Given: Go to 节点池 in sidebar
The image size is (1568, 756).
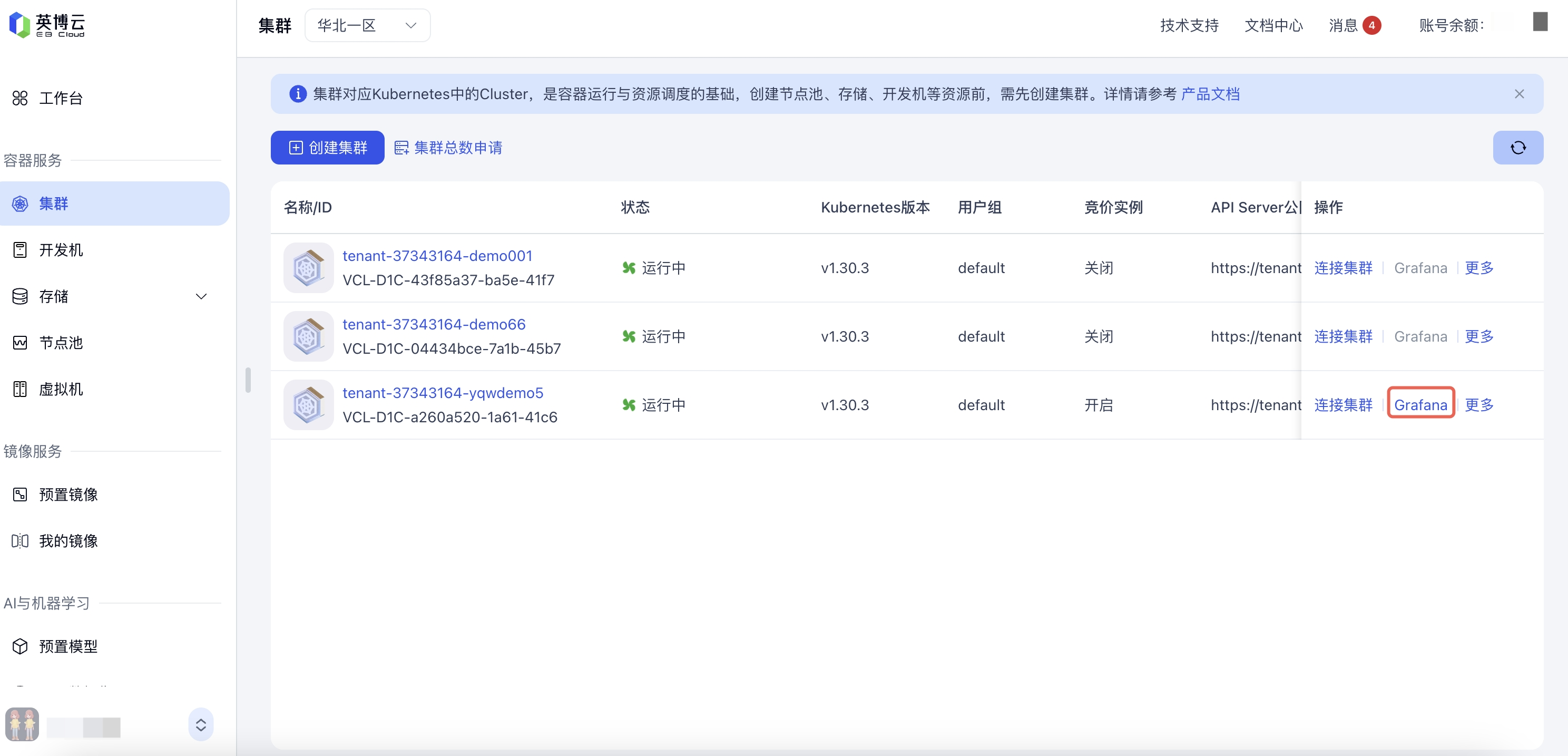Looking at the screenshot, I should click(60, 343).
